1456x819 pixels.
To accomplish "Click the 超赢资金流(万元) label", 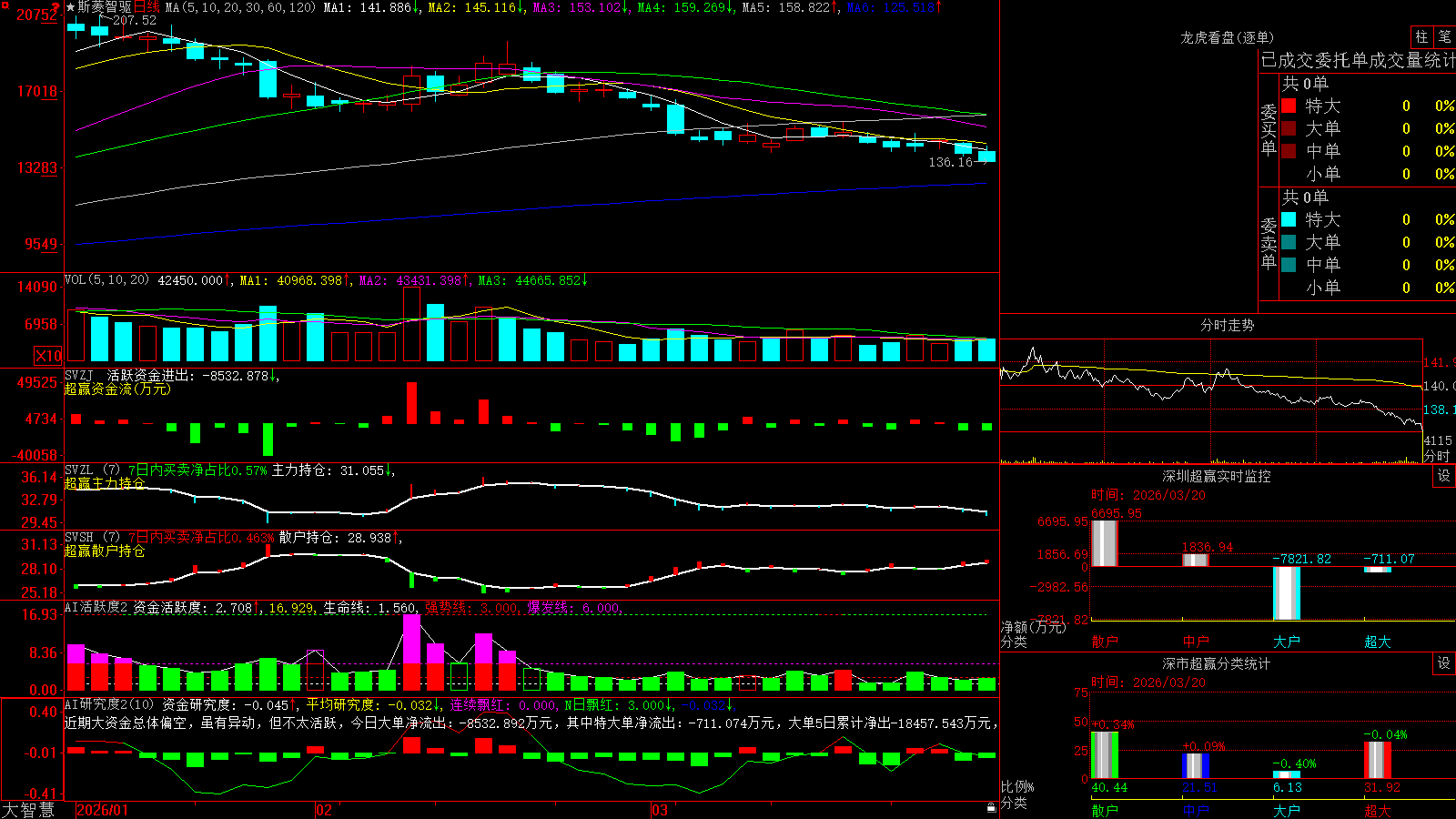I will 117,389.
